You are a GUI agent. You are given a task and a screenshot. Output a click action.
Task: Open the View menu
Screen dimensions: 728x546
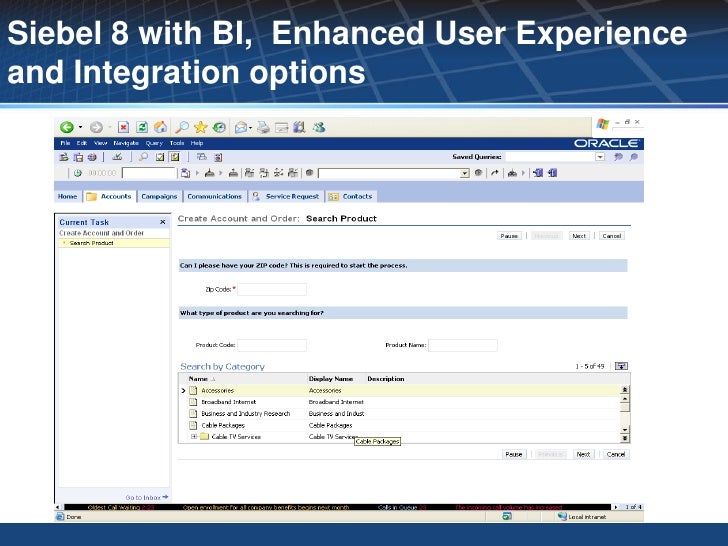coord(100,143)
